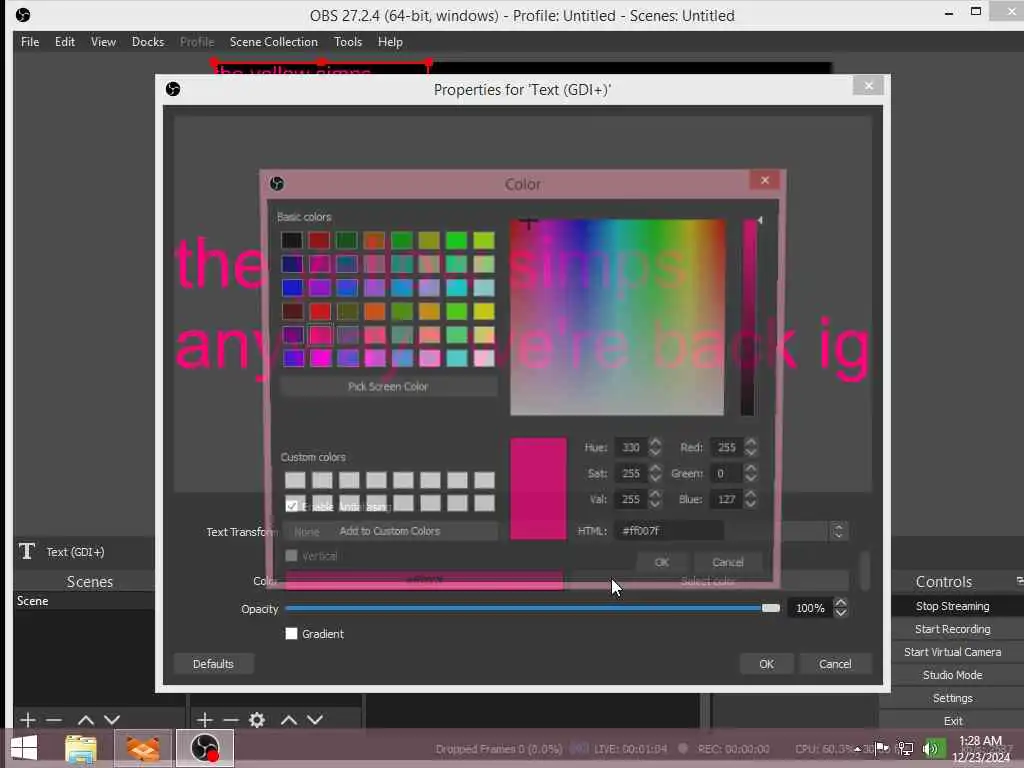The width and height of the screenshot is (1024, 768).
Task: Click OBS logo icon in Properties dialog title
Action: click(x=173, y=89)
